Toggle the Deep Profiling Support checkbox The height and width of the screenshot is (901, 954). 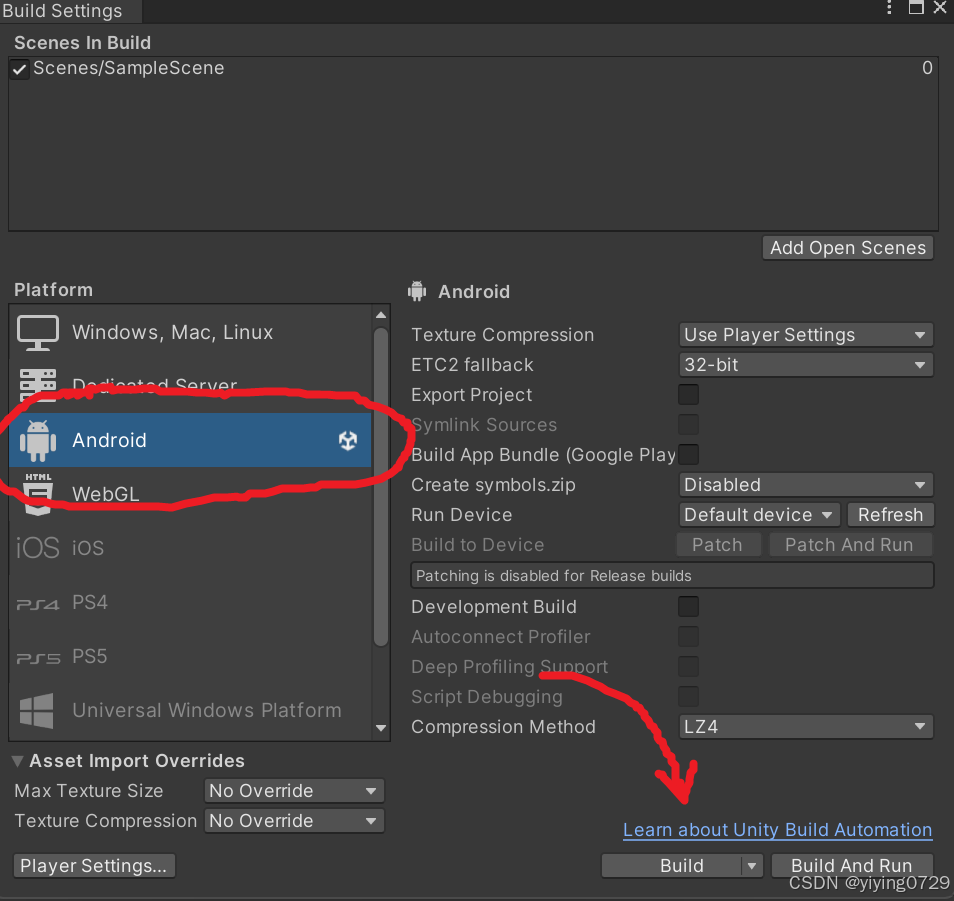click(x=688, y=666)
